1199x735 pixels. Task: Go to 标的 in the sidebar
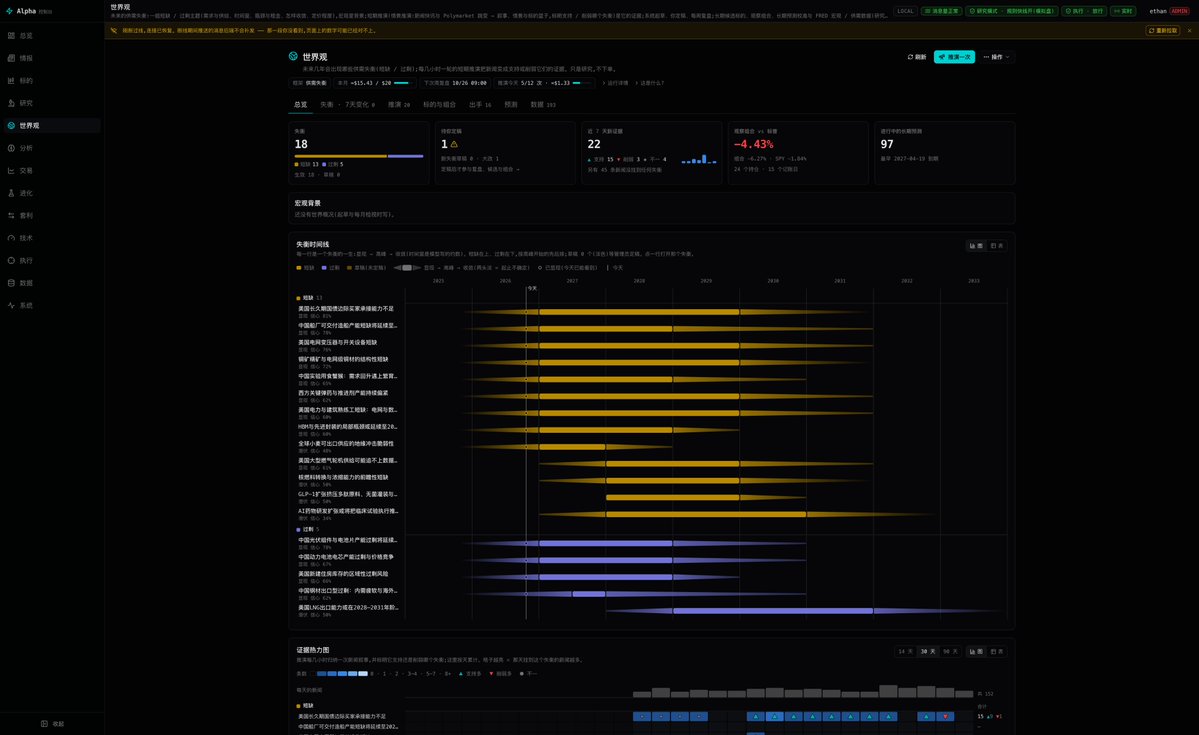(x=51, y=80)
